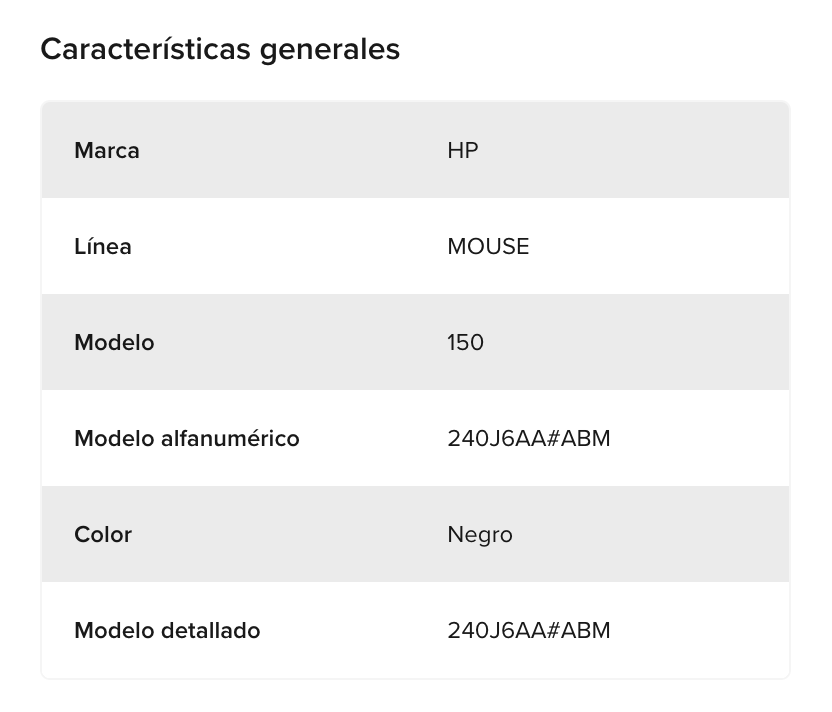Click the standalone "Modelo" label

(114, 343)
